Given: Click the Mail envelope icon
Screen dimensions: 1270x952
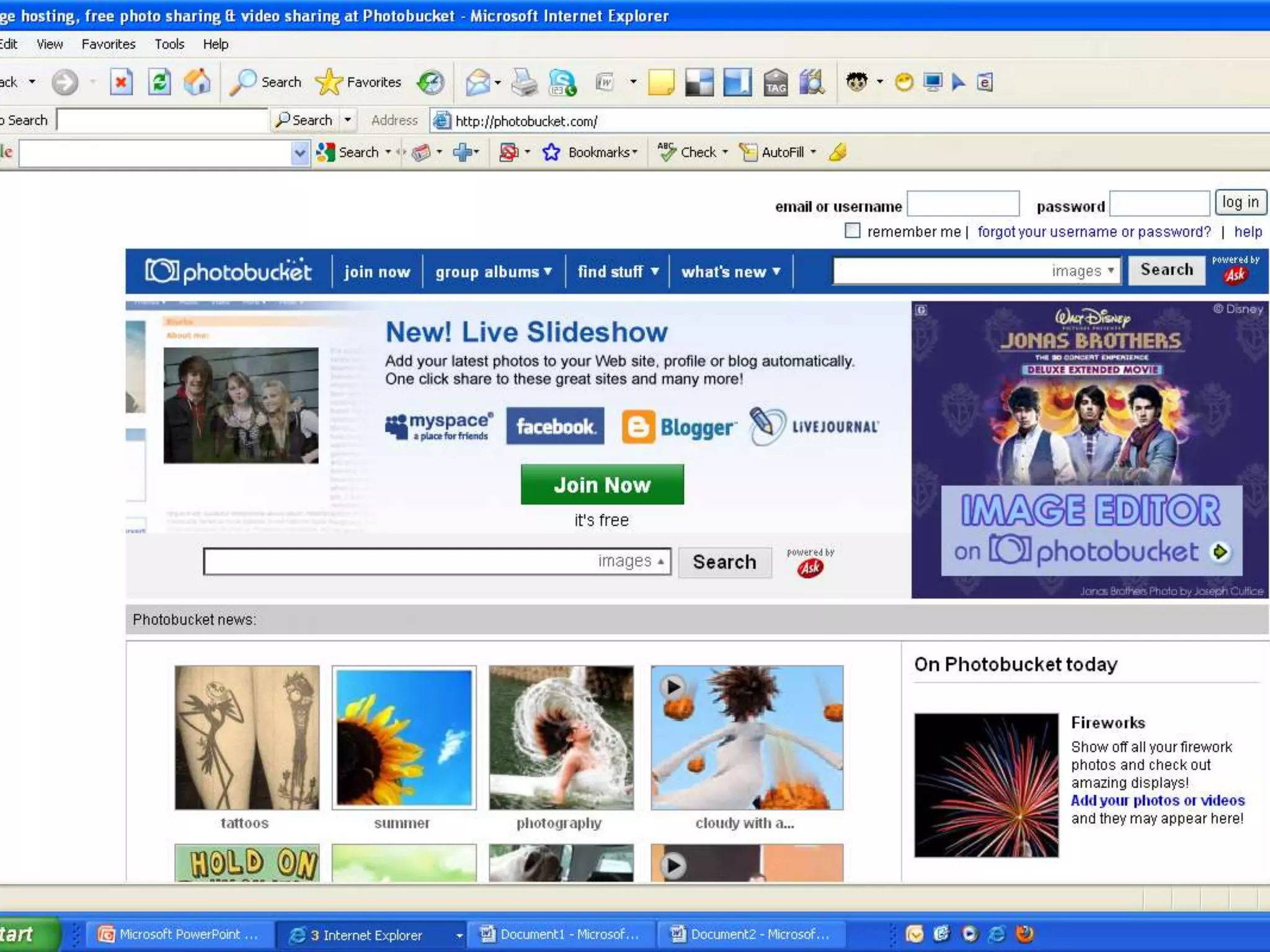Looking at the screenshot, I should tap(478, 82).
